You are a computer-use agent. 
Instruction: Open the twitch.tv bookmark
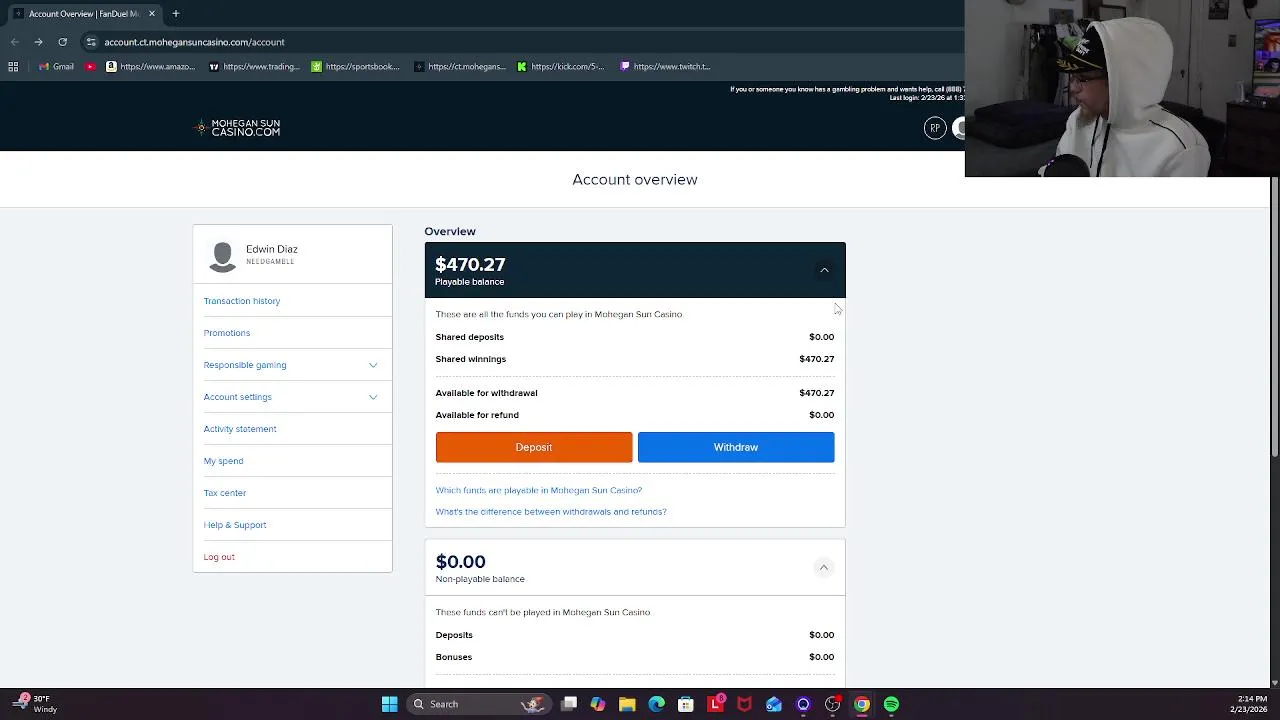pyautogui.click(x=664, y=67)
